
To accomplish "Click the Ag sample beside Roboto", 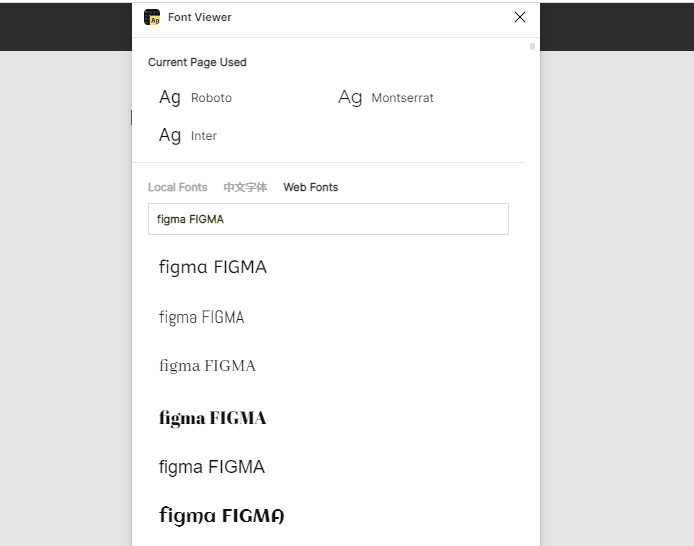I will [x=170, y=98].
